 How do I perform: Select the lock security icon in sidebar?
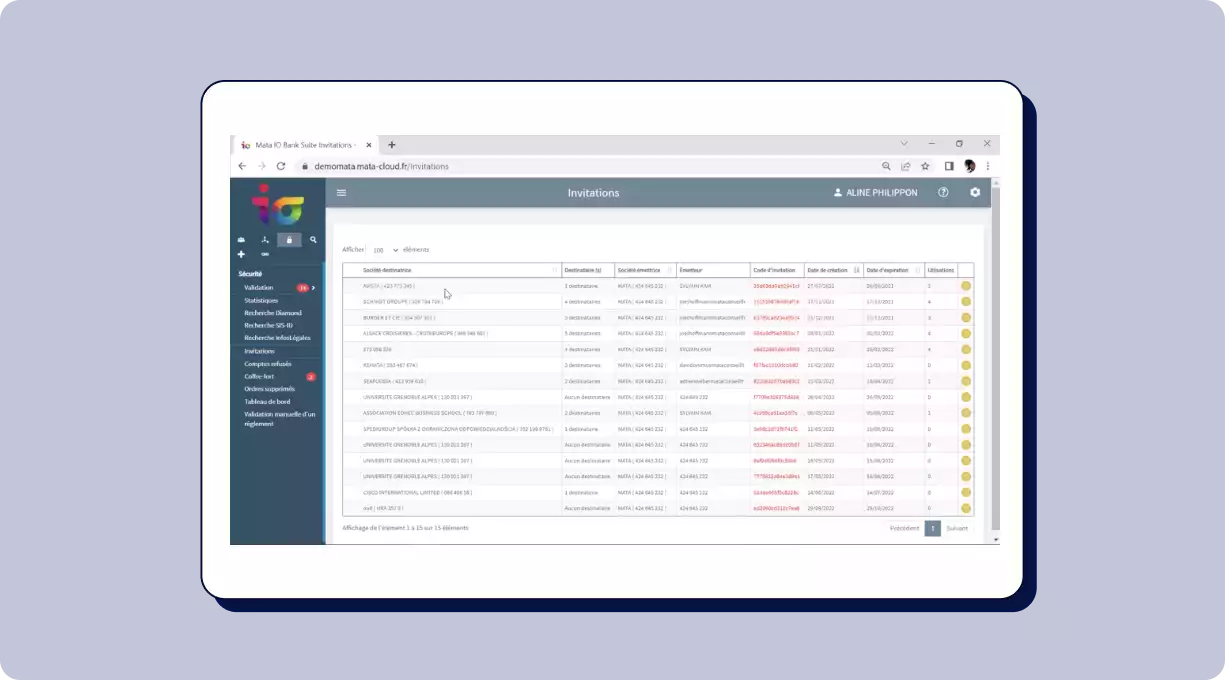[289, 240]
